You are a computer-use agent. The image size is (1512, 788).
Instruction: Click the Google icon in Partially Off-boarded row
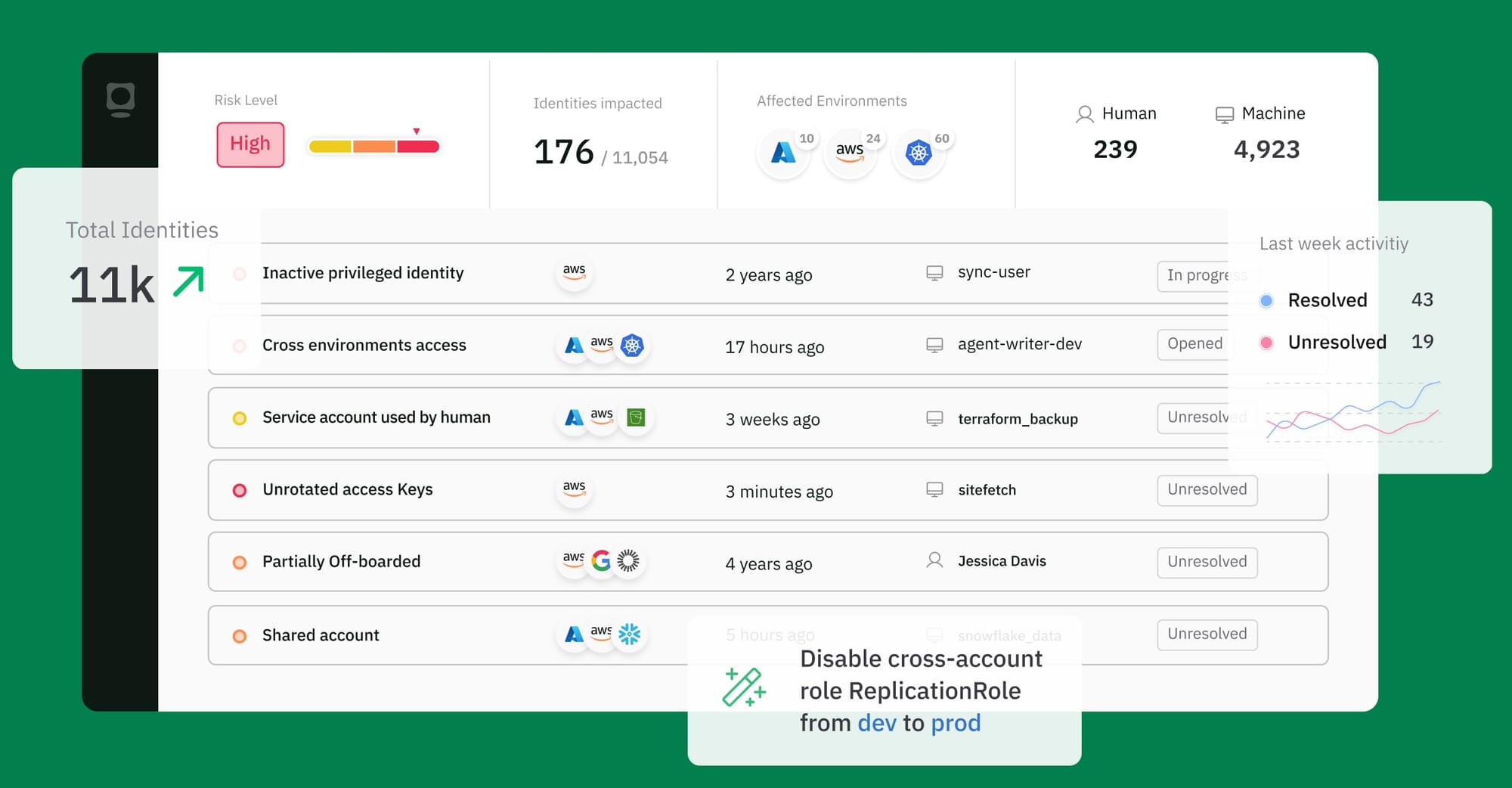point(601,561)
